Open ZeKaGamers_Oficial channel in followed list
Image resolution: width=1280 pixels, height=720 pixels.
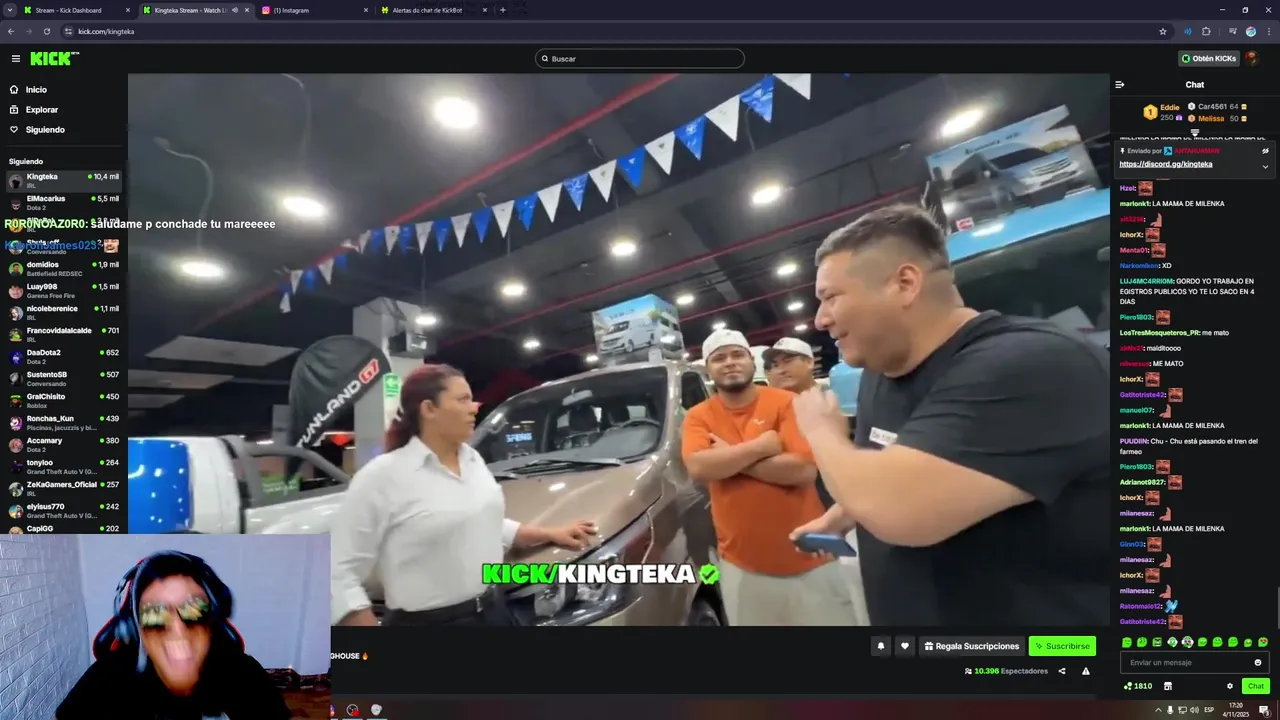pos(64,489)
